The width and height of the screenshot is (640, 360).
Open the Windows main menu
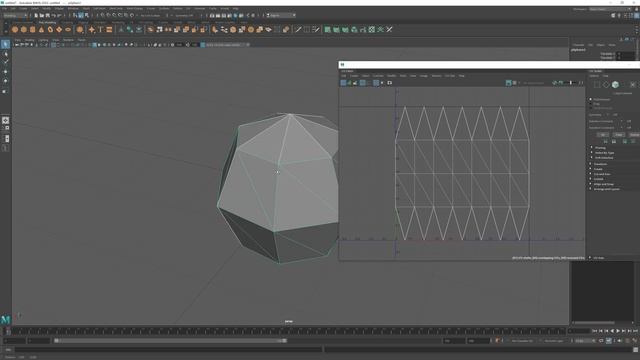[73, 8]
